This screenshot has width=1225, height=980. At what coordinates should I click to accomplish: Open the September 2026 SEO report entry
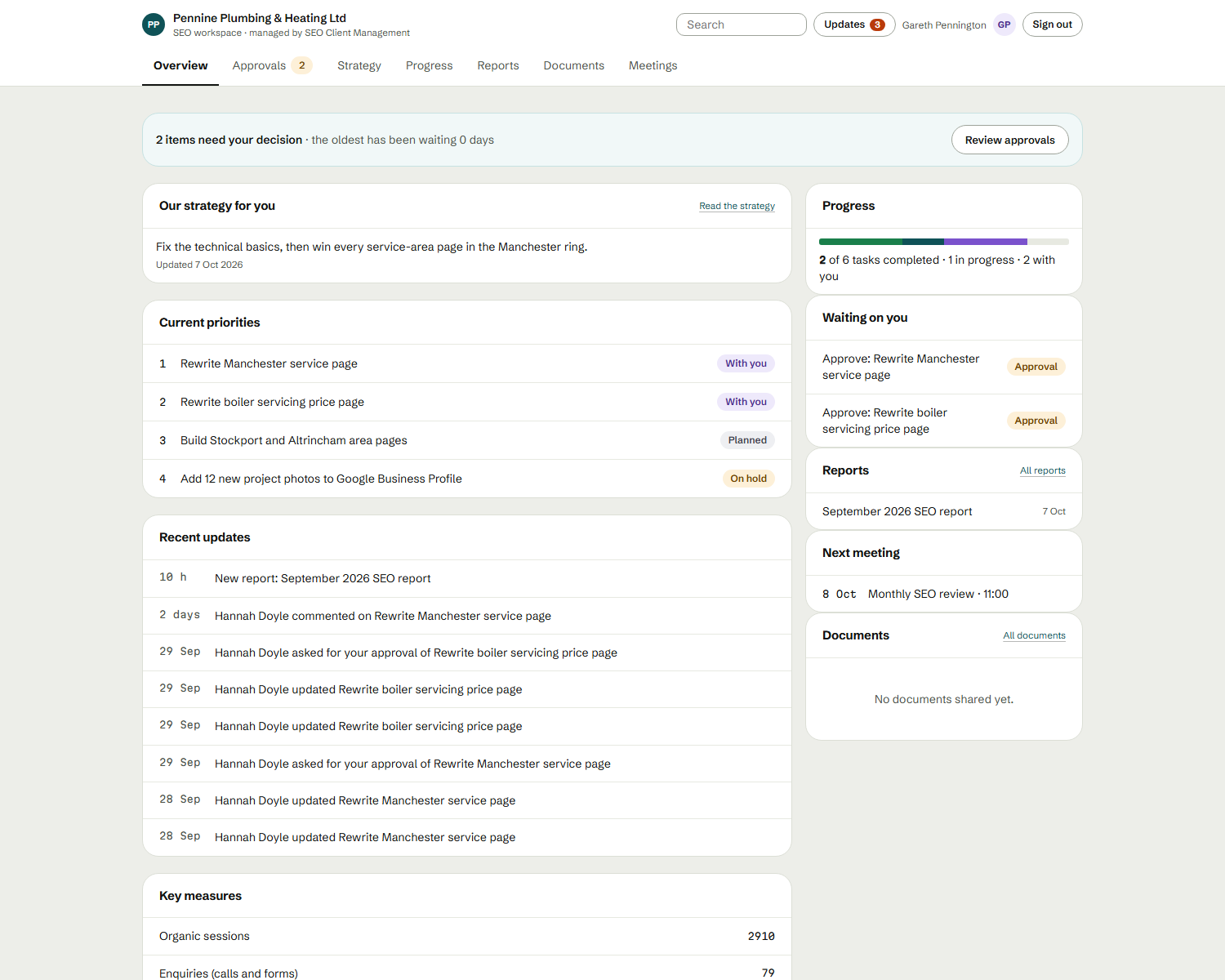tap(944, 511)
